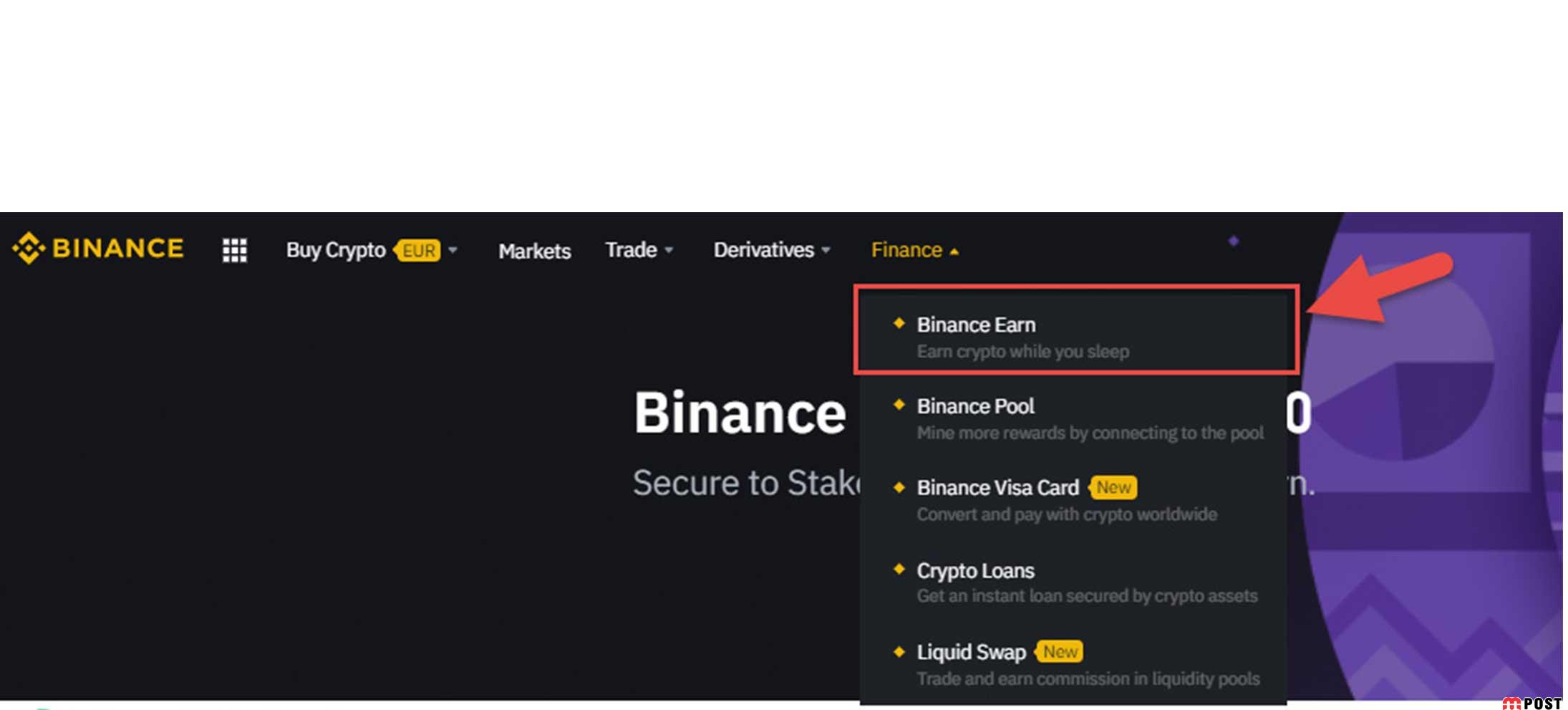Click 'Mine more rewards by connecting' description
This screenshot has width=1568, height=710.
point(1090,433)
